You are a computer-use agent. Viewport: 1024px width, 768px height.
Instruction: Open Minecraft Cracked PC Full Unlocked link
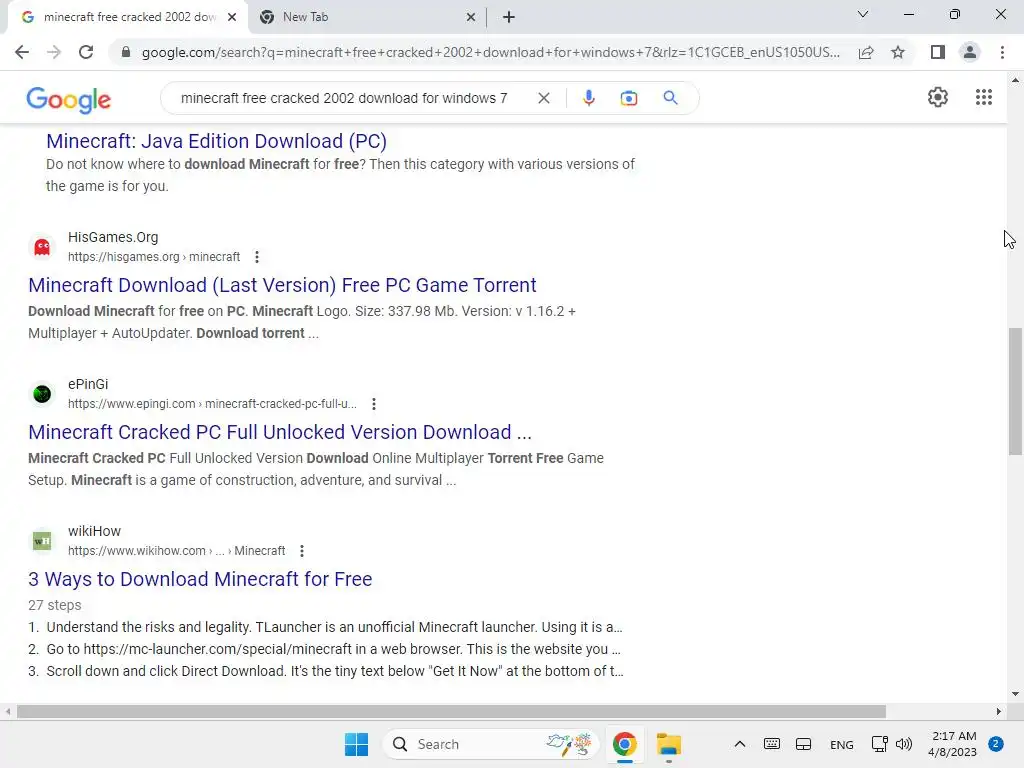(280, 432)
